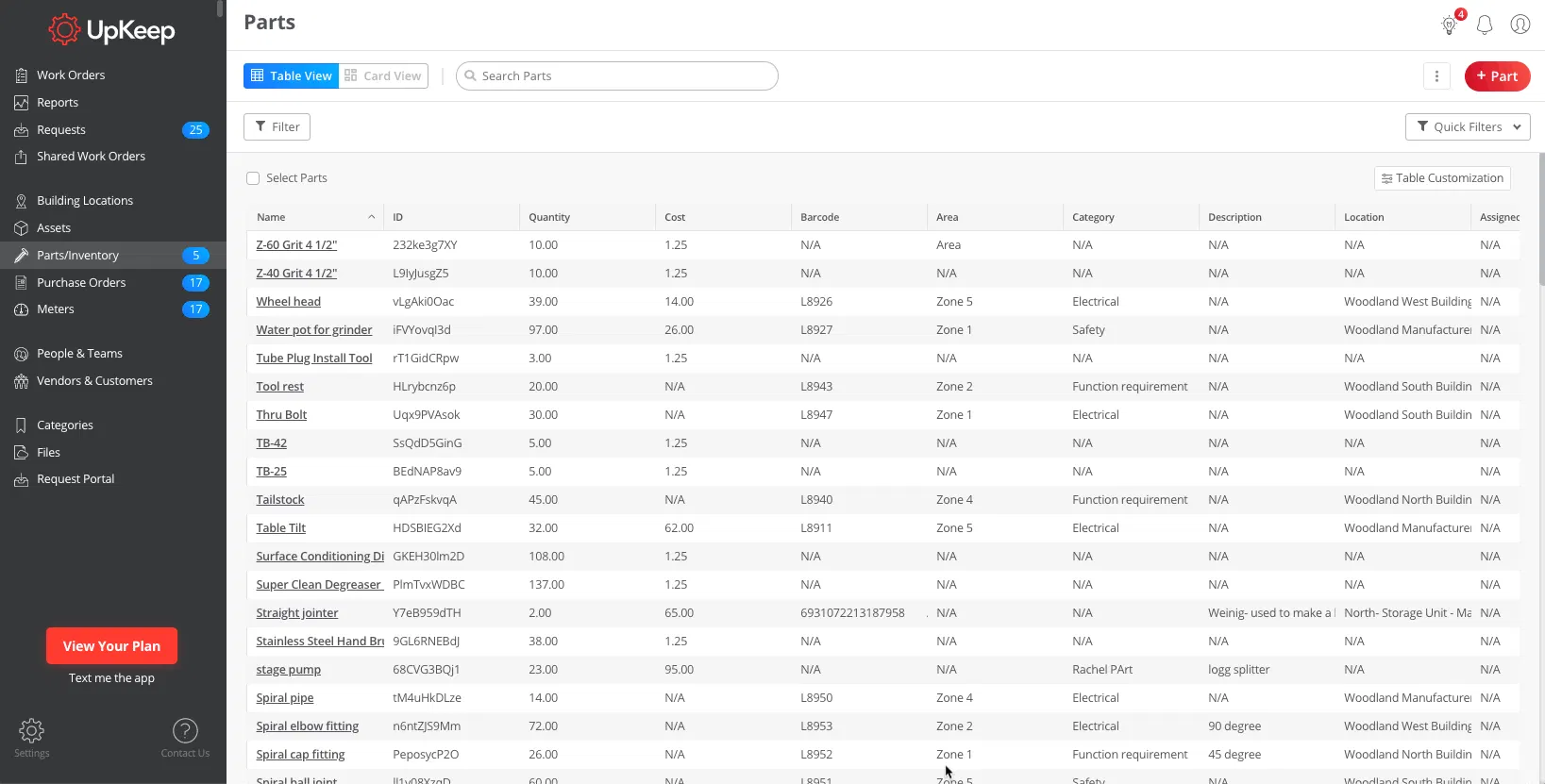Open the Tailstock part
The image size is (1545, 784).
280,500
